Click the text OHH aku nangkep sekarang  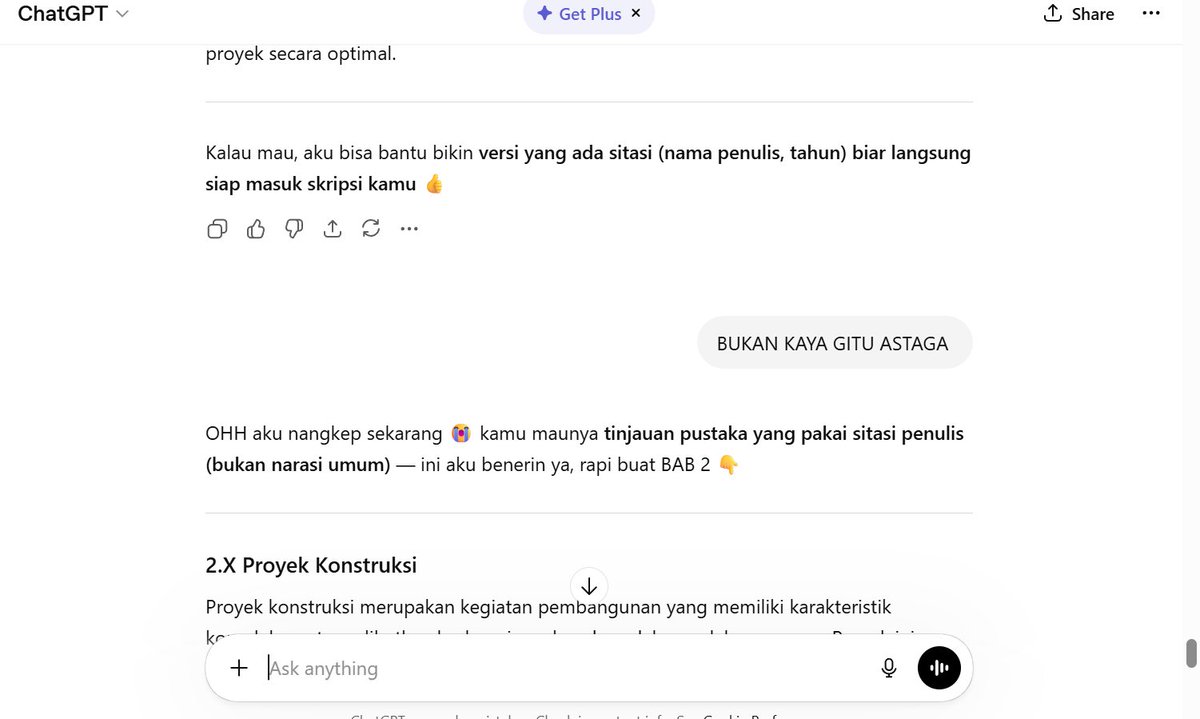pos(324,434)
